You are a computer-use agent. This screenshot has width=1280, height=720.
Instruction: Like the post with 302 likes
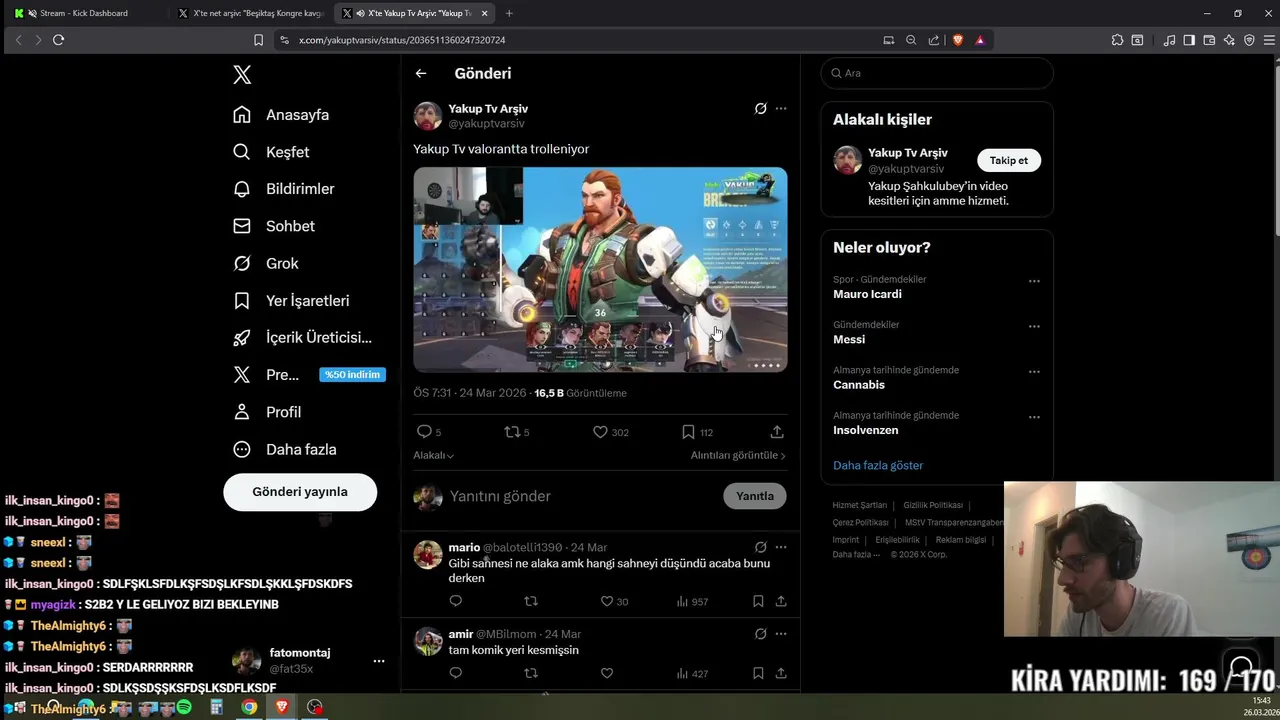(600, 432)
